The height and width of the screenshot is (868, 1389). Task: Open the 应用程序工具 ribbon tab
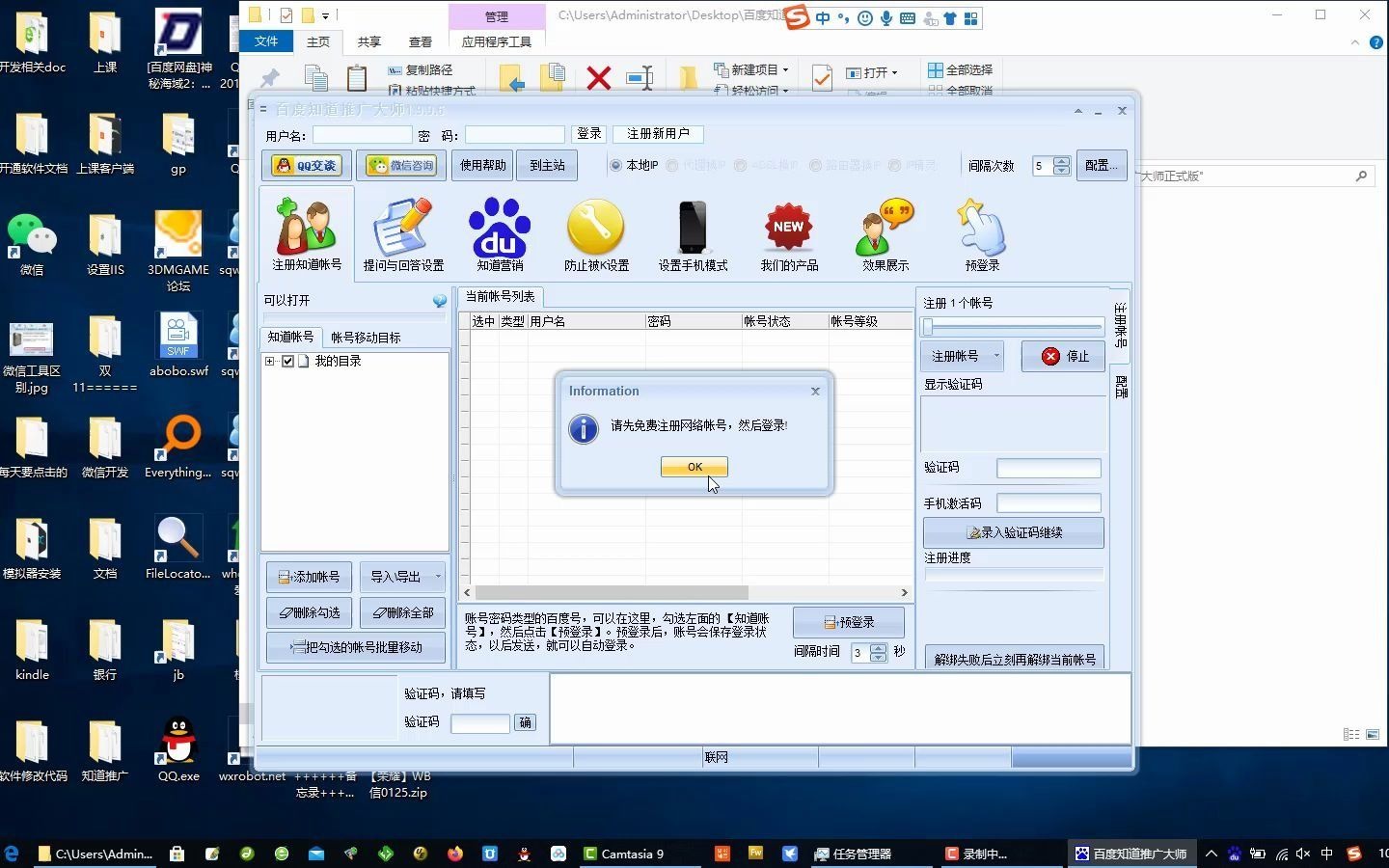coord(496,41)
